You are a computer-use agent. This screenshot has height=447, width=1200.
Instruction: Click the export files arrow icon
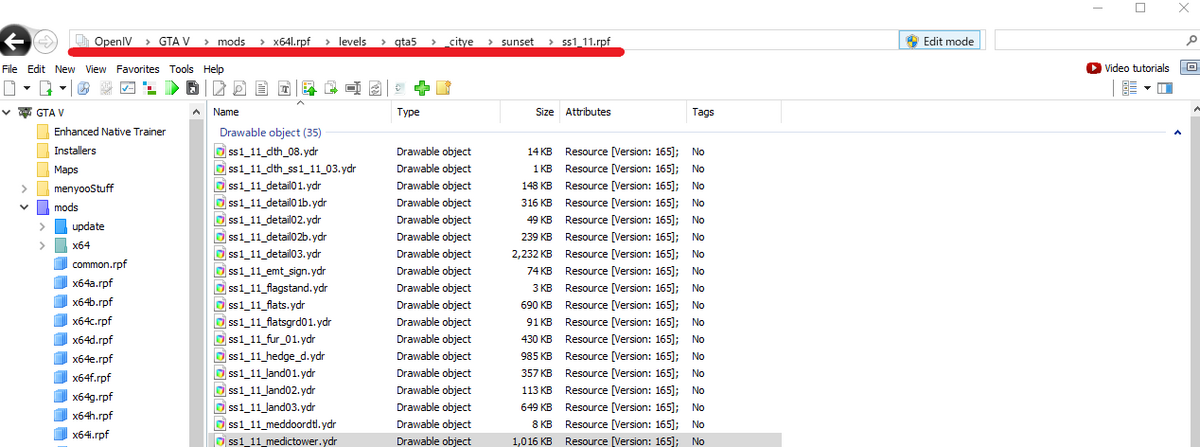331,88
